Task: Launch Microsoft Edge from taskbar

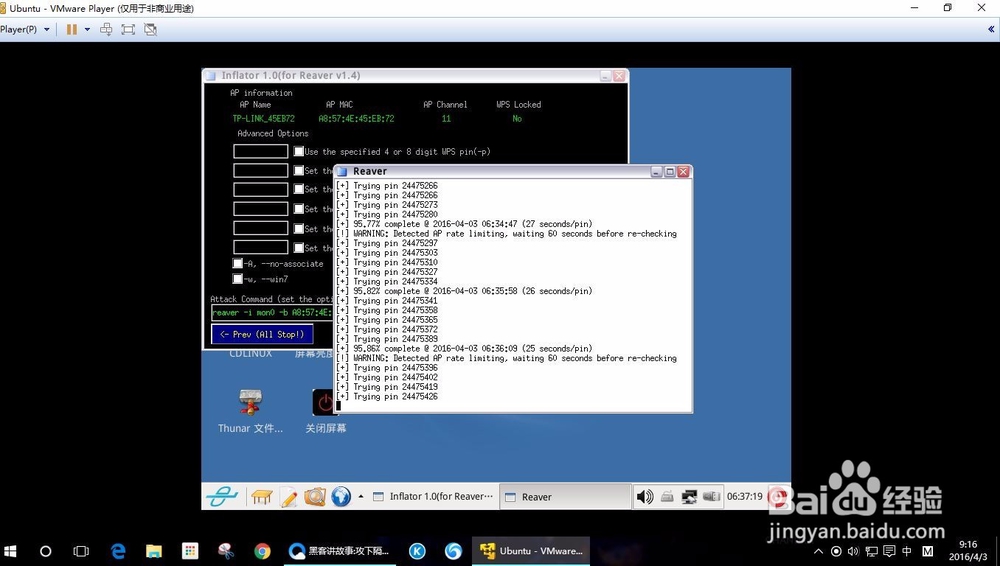Action: pyautogui.click(x=118, y=551)
